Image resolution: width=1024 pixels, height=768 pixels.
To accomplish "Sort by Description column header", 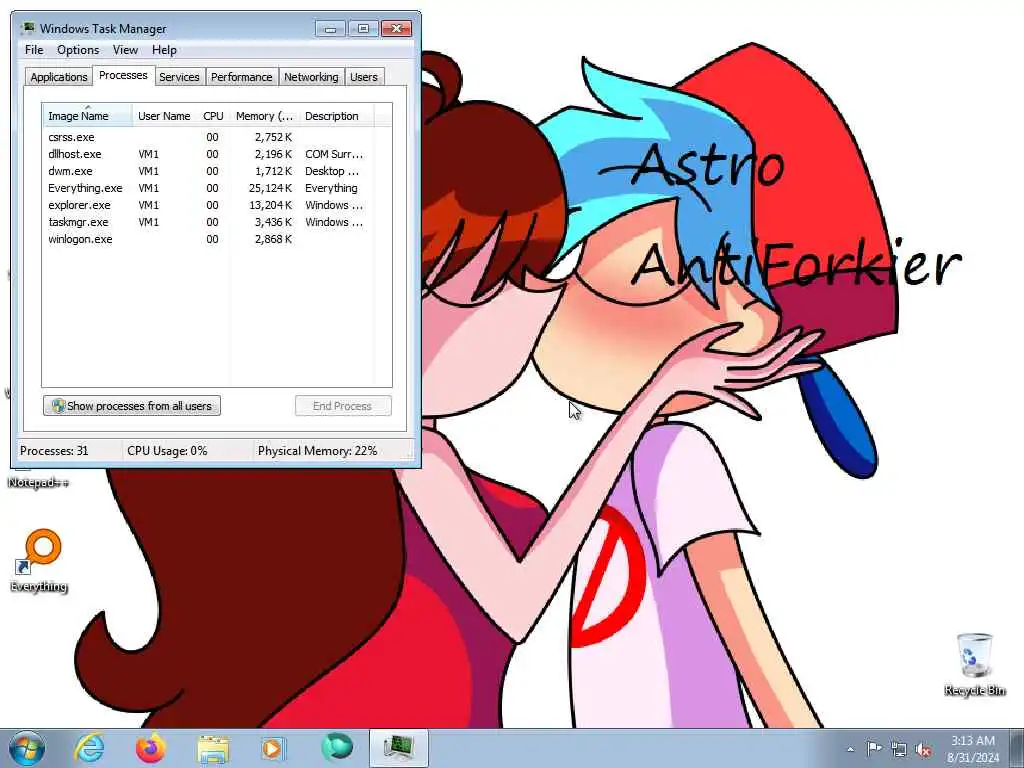I will 336,116.
